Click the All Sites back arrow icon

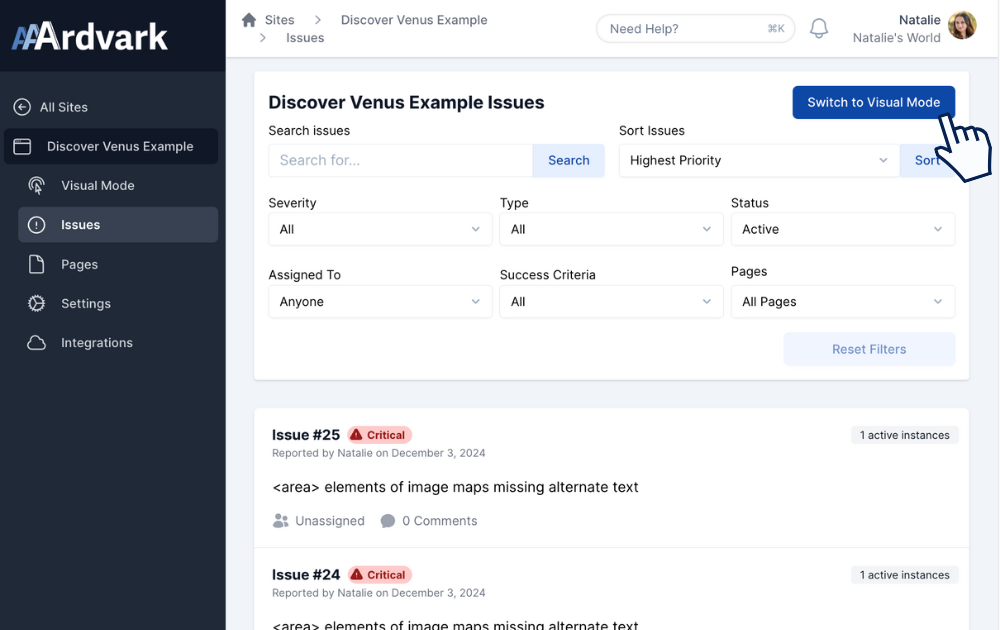point(22,107)
